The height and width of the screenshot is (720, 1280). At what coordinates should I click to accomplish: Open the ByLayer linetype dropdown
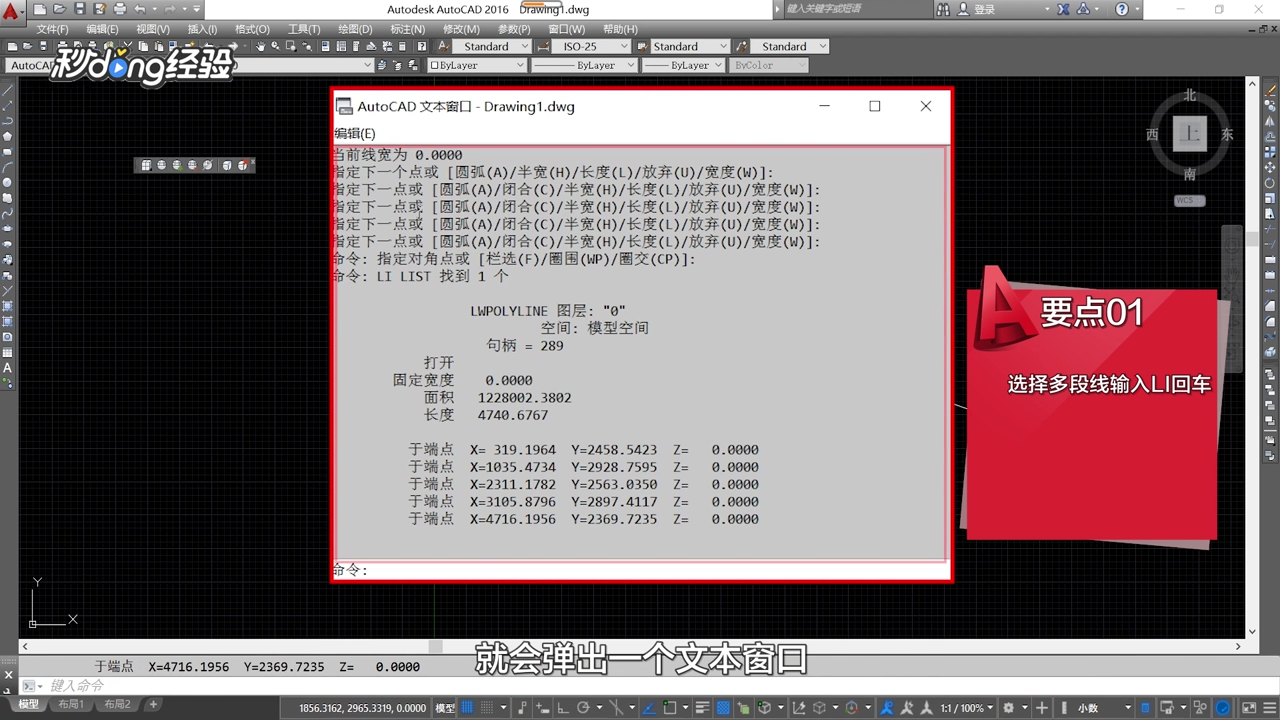coord(583,65)
